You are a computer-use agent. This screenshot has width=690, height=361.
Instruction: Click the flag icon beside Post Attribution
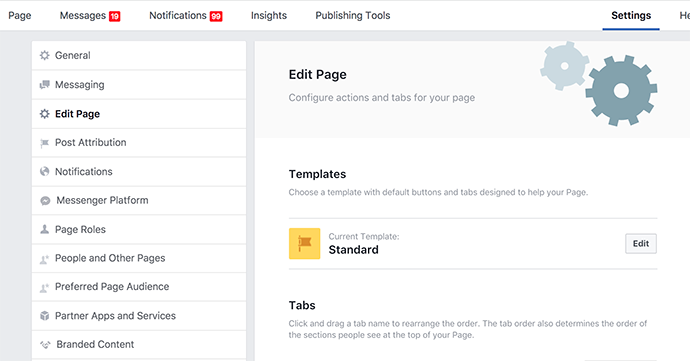tap(44, 143)
